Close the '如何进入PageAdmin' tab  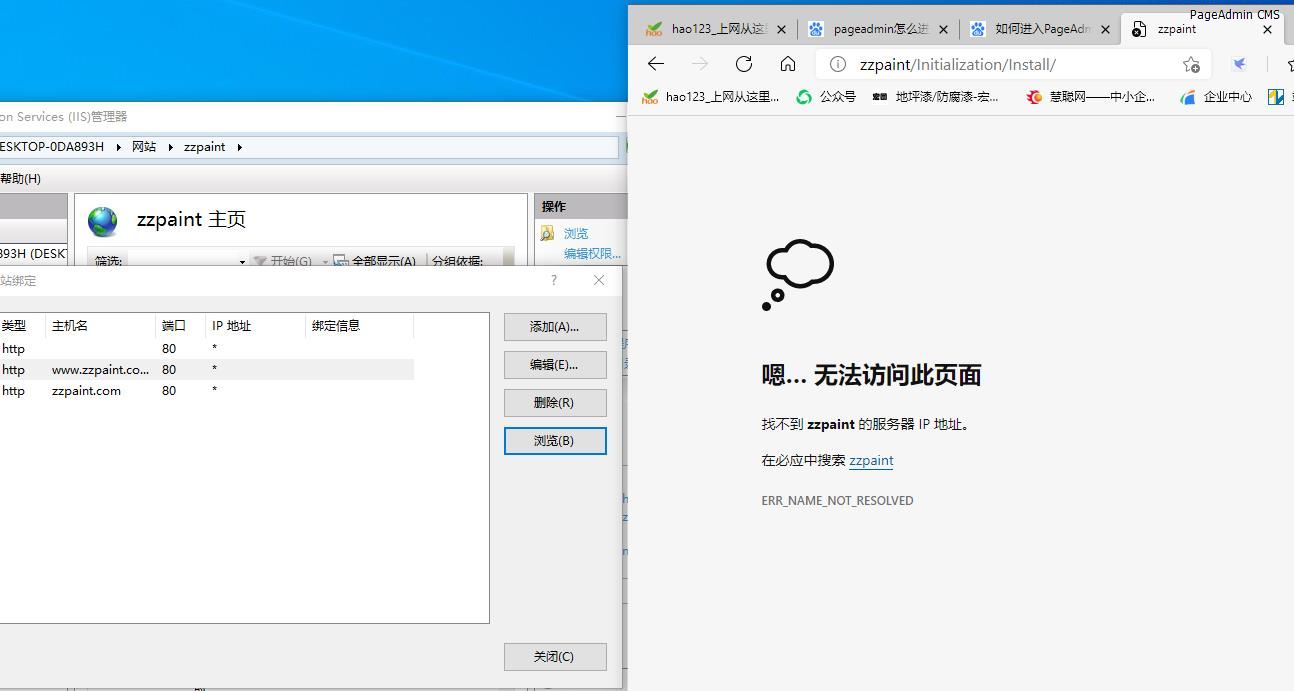click(x=1105, y=30)
